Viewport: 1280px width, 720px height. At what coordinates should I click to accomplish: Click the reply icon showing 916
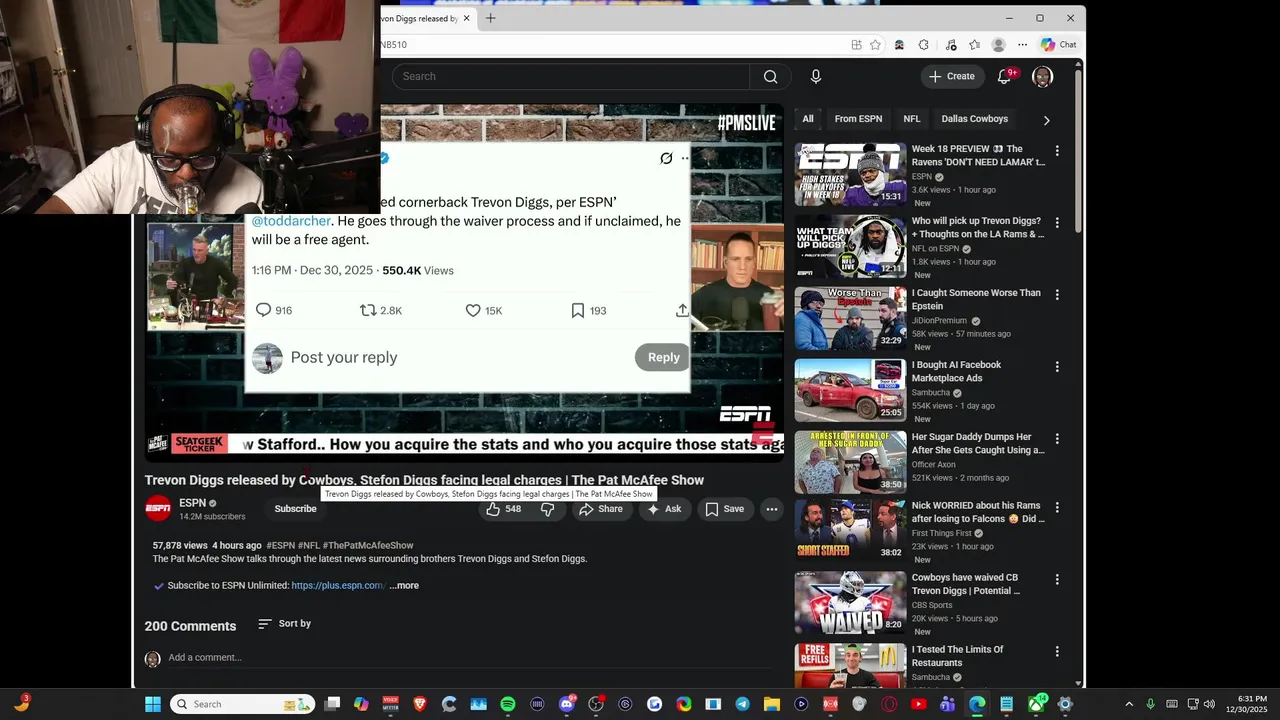pyautogui.click(x=264, y=311)
